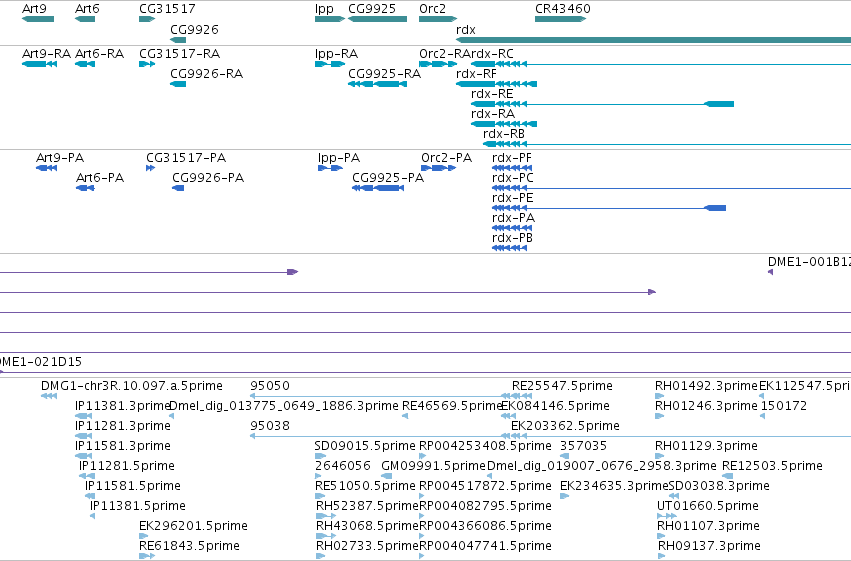Image resolution: width=851 pixels, height=561 pixels.
Task: Click the Art6-RA transcript glyph
Action: (x=85, y=64)
